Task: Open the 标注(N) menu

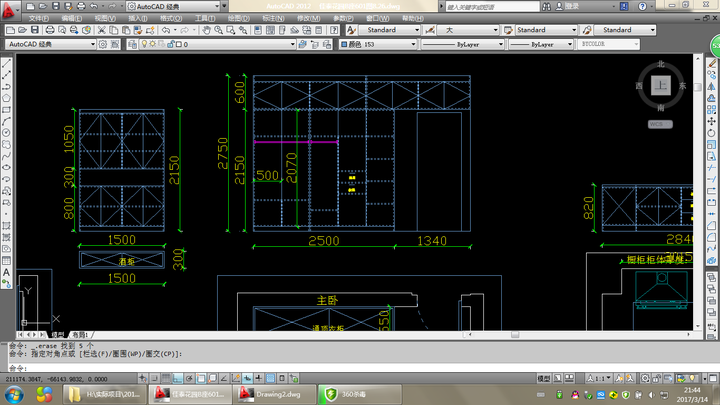Action: click(x=273, y=18)
